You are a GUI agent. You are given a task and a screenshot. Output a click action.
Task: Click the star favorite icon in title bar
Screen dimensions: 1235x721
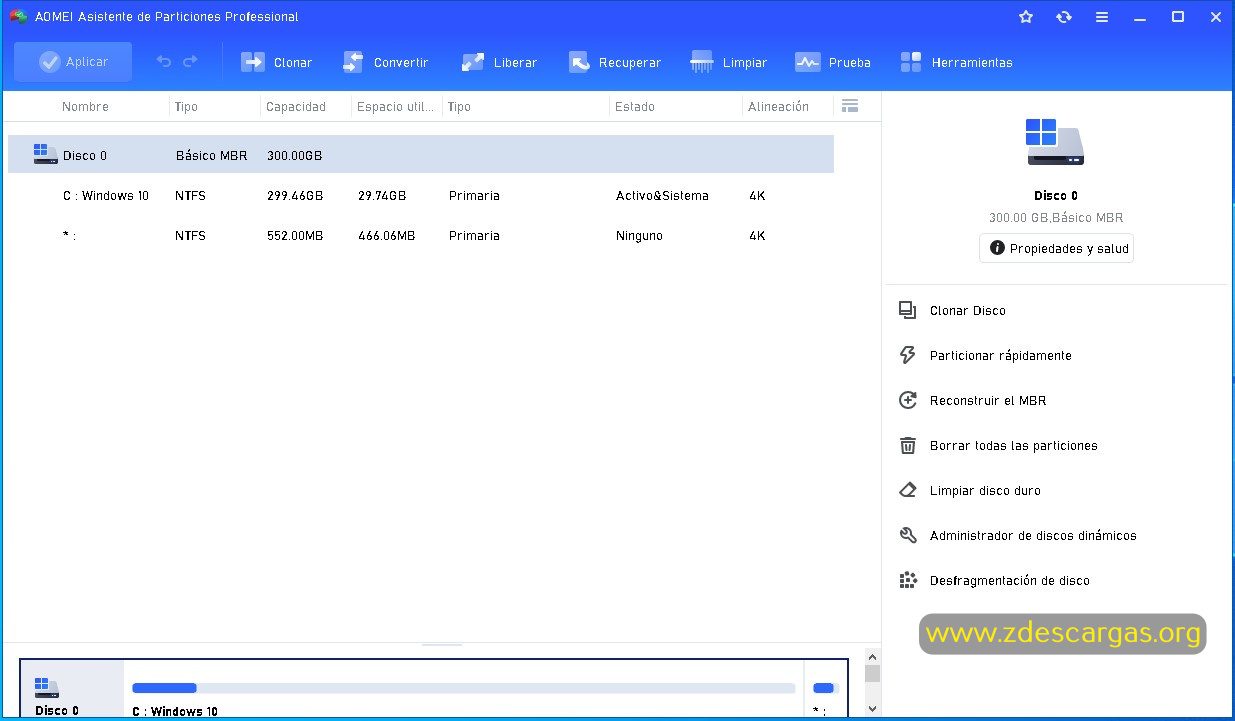click(1025, 17)
